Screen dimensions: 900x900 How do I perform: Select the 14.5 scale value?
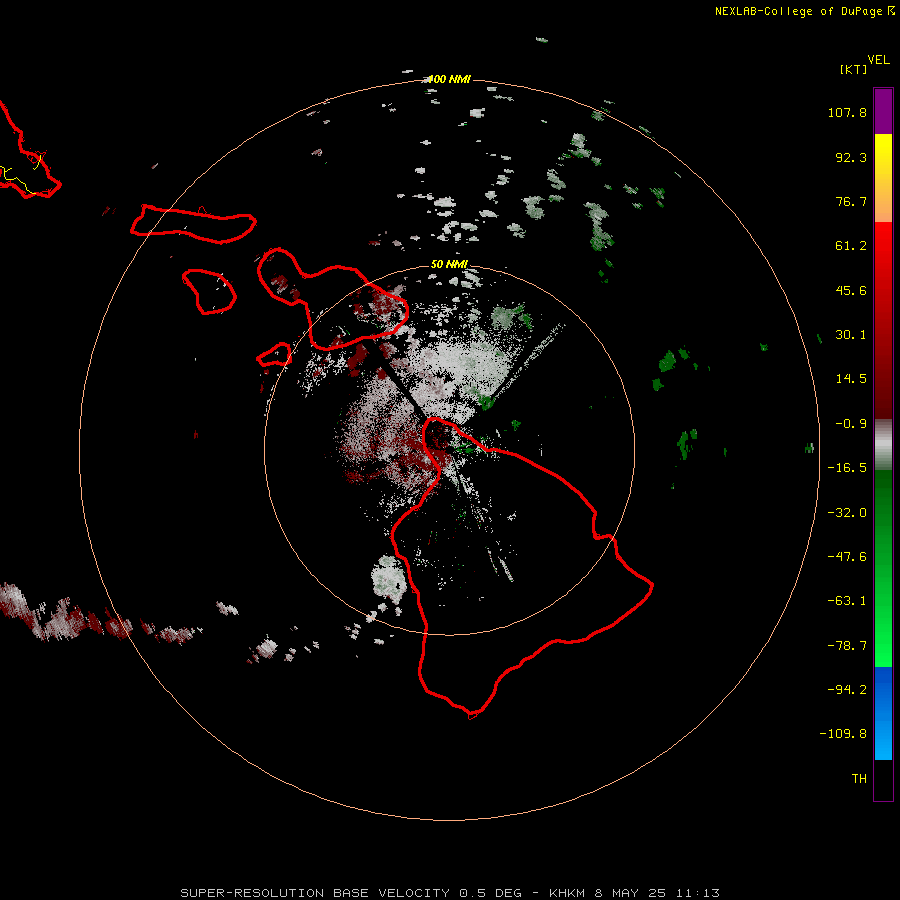pyautogui.click(x=851, y=379)
